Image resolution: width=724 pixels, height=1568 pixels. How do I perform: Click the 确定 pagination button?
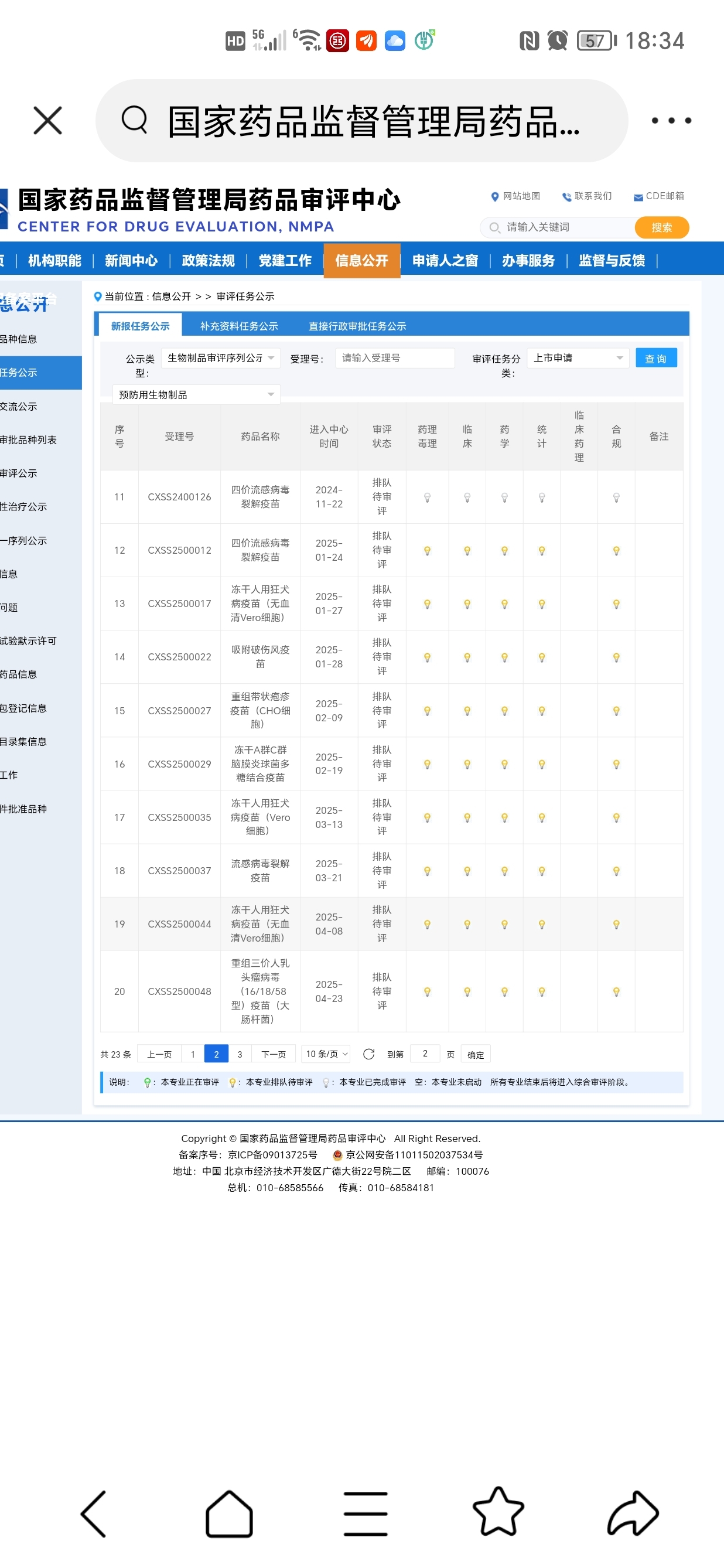pyautogui.click(x=476, y=1054)
